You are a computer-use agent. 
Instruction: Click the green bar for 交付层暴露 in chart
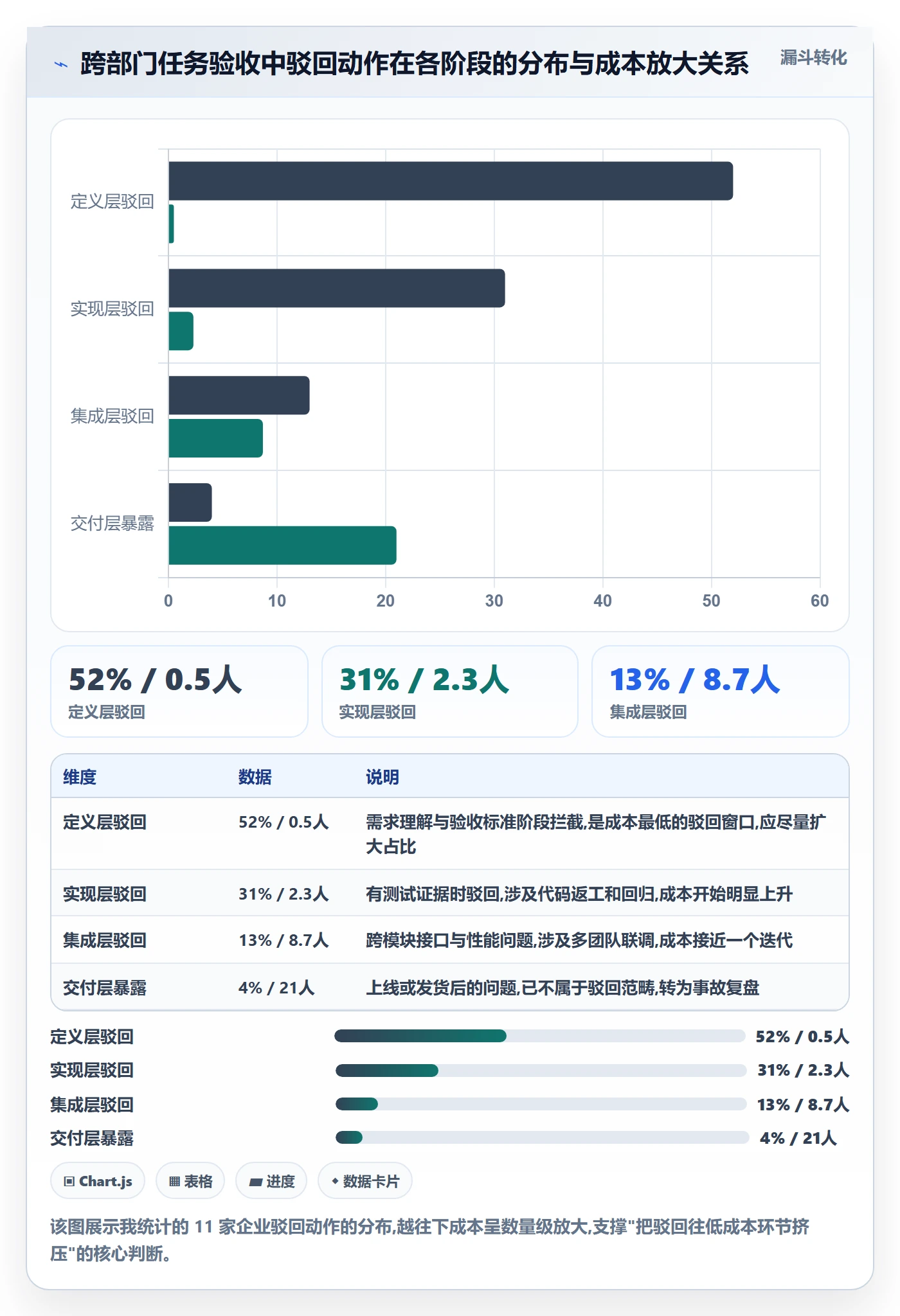coord(282,546)
